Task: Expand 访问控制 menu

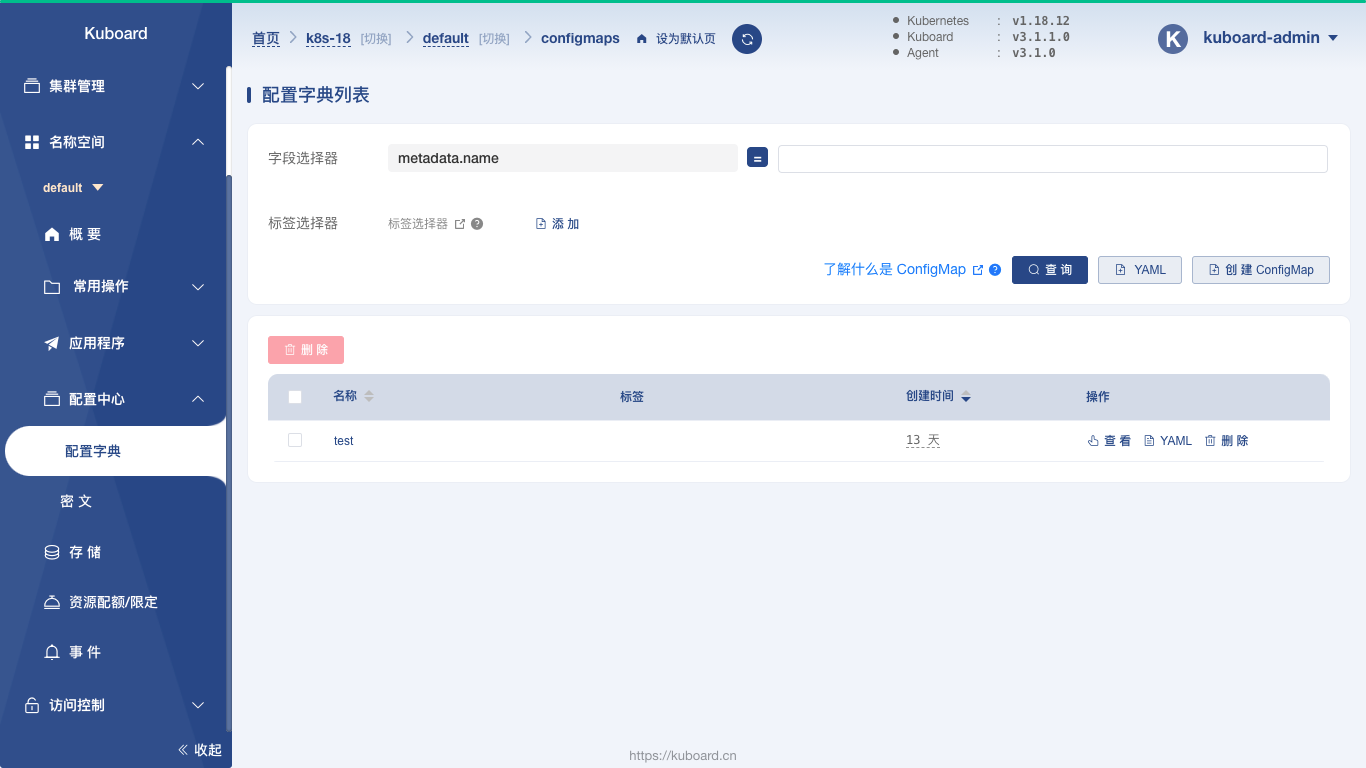Action: point(115,705)
